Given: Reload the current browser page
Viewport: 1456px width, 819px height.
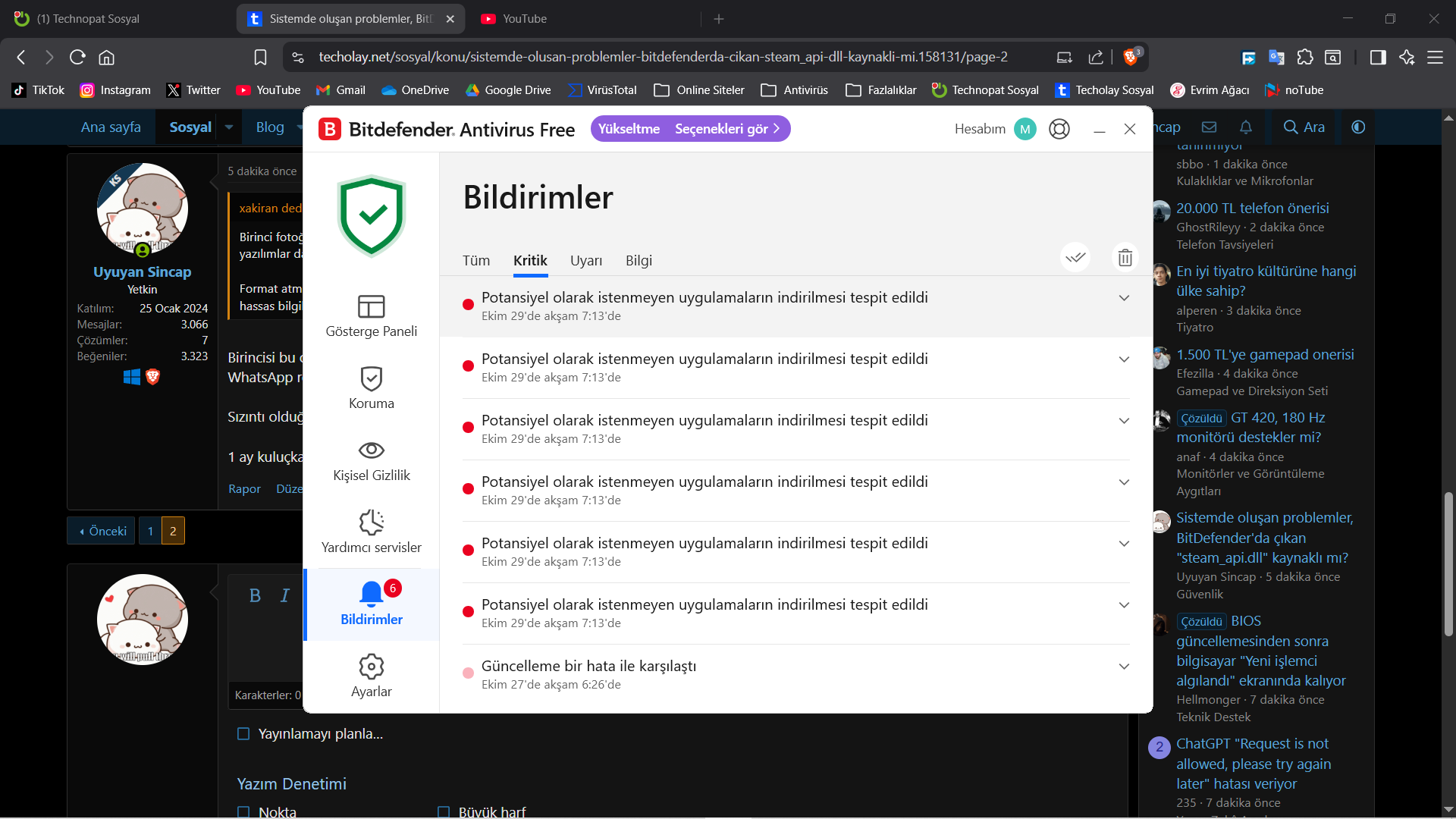Looking at the screenshot, I should point(77,57).
